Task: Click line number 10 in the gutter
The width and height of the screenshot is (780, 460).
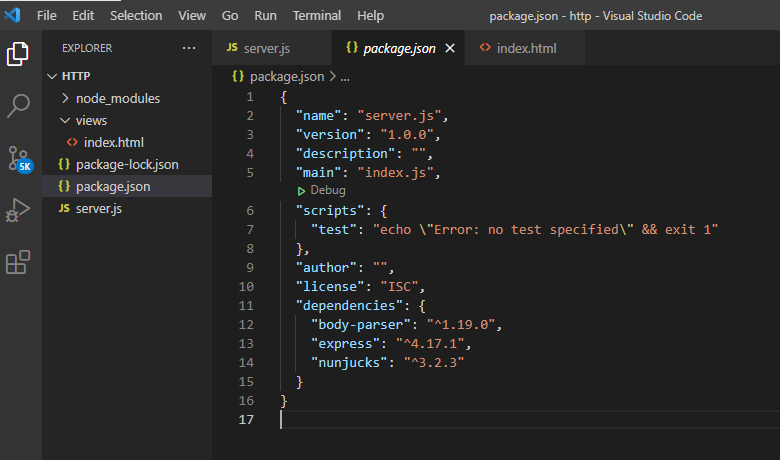Action: pyautogui.click(x=246, y=287)
